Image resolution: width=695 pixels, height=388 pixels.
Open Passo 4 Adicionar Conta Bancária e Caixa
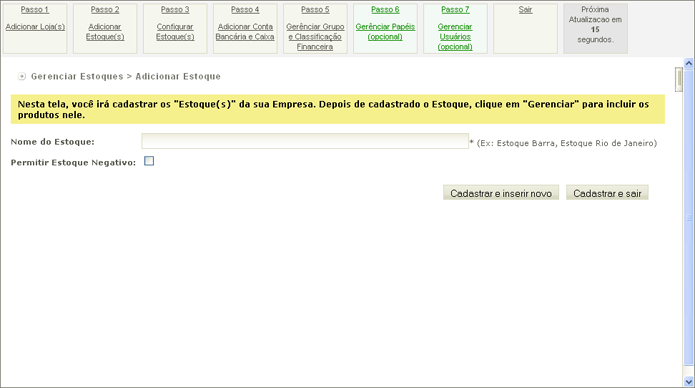click(x=245, y=29)
